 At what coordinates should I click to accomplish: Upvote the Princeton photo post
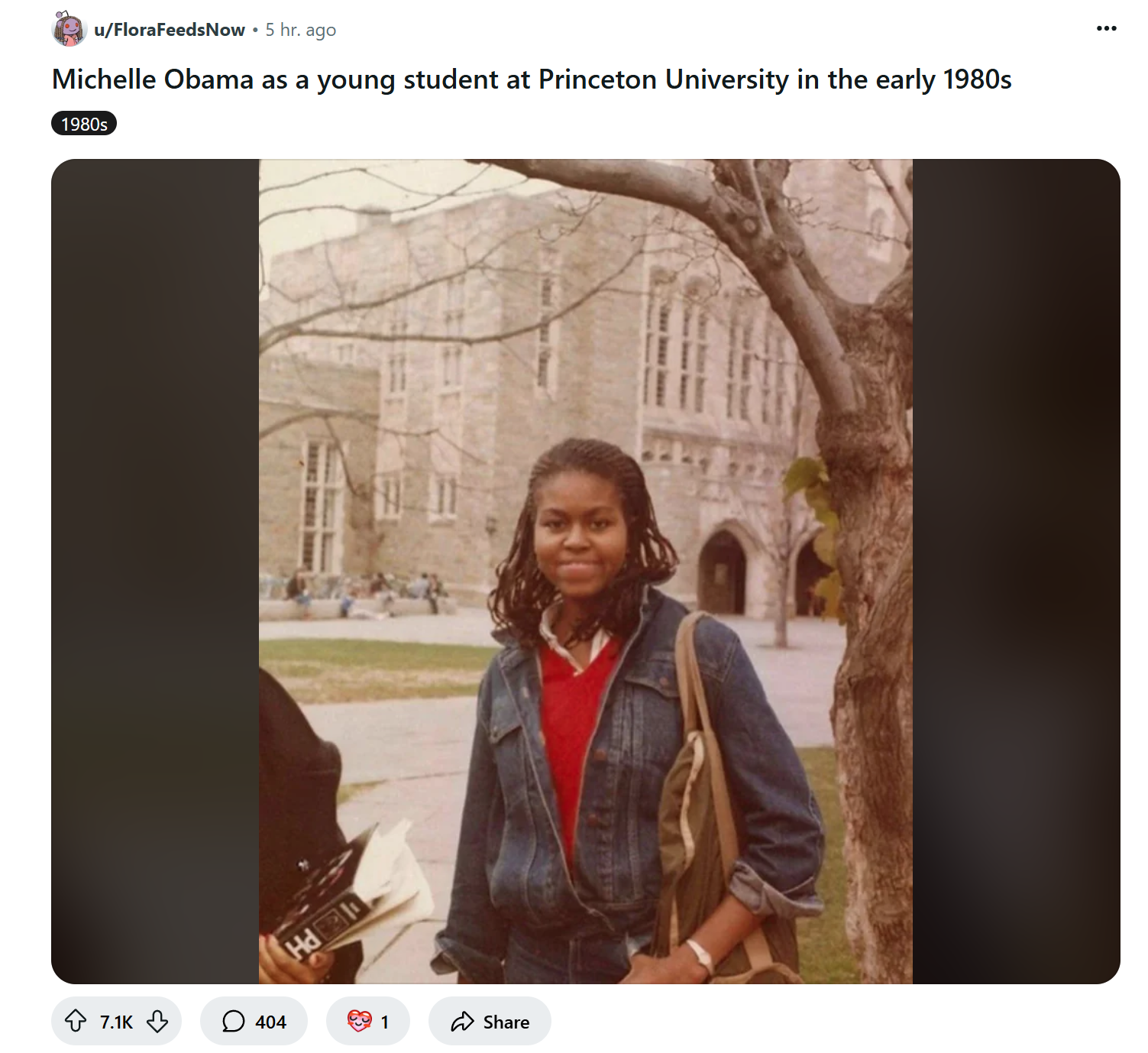[76, 1021]
